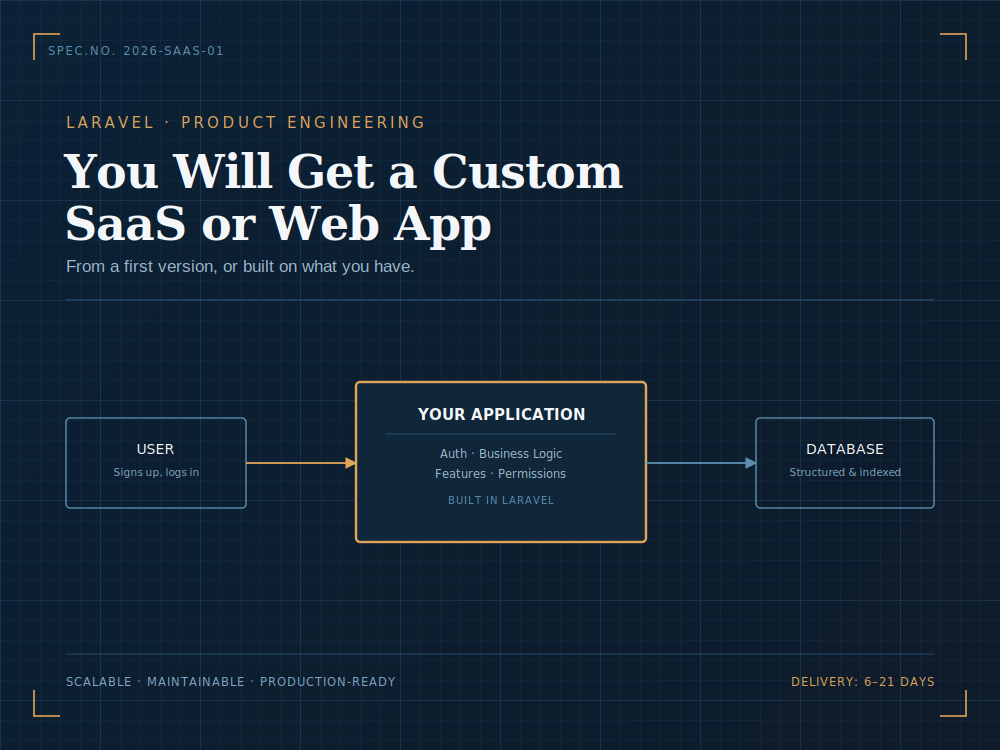Click the BUILT IN LARAVEL label
The height and width of the screenshot is (750, 1000).
[501, 501]
